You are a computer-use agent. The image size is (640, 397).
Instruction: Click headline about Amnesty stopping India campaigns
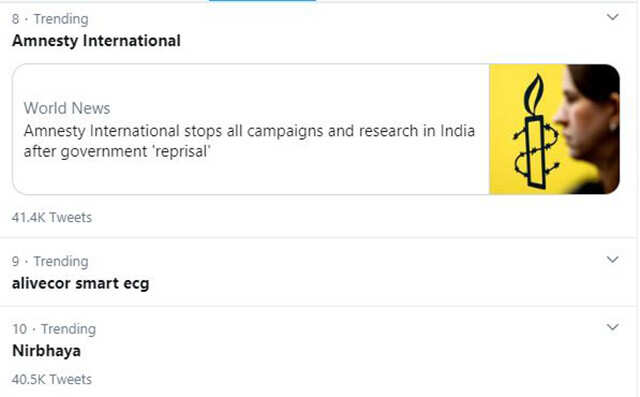click(249, 141)
